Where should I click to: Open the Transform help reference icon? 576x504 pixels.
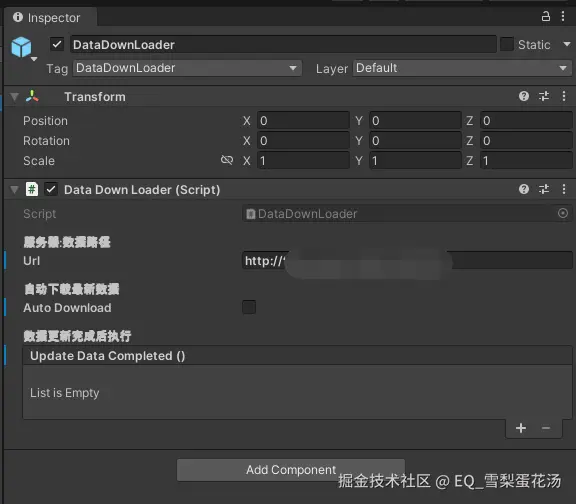tap(524, 96)
